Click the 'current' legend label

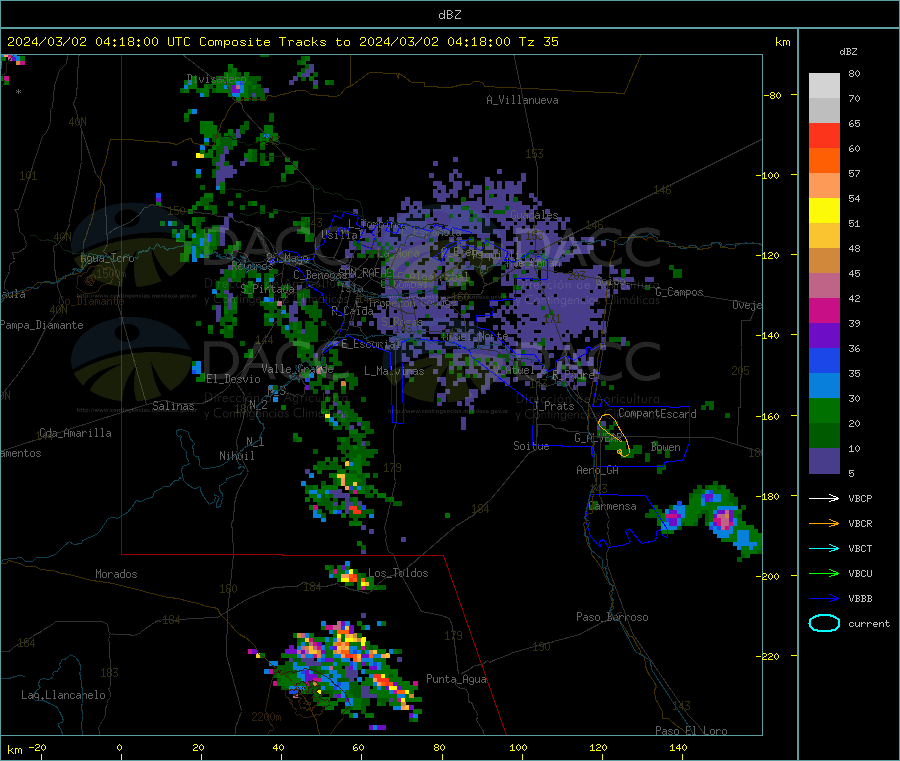869,624
